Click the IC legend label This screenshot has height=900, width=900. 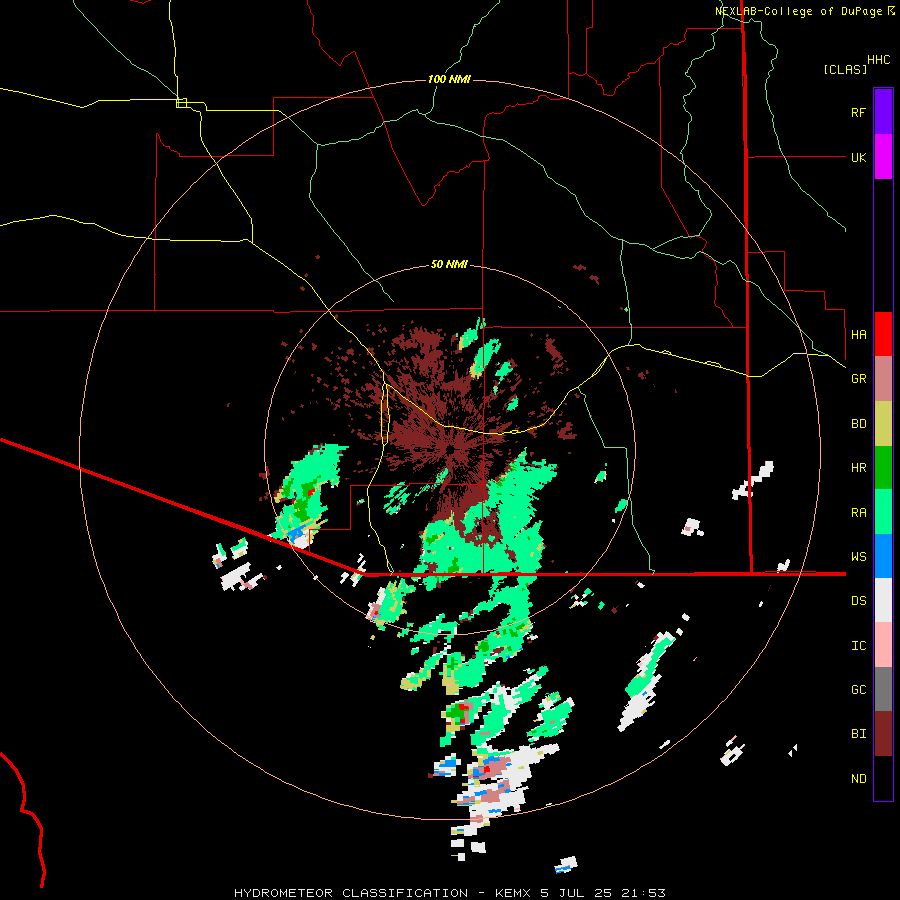pyautogui.click(x=858, y=646)
